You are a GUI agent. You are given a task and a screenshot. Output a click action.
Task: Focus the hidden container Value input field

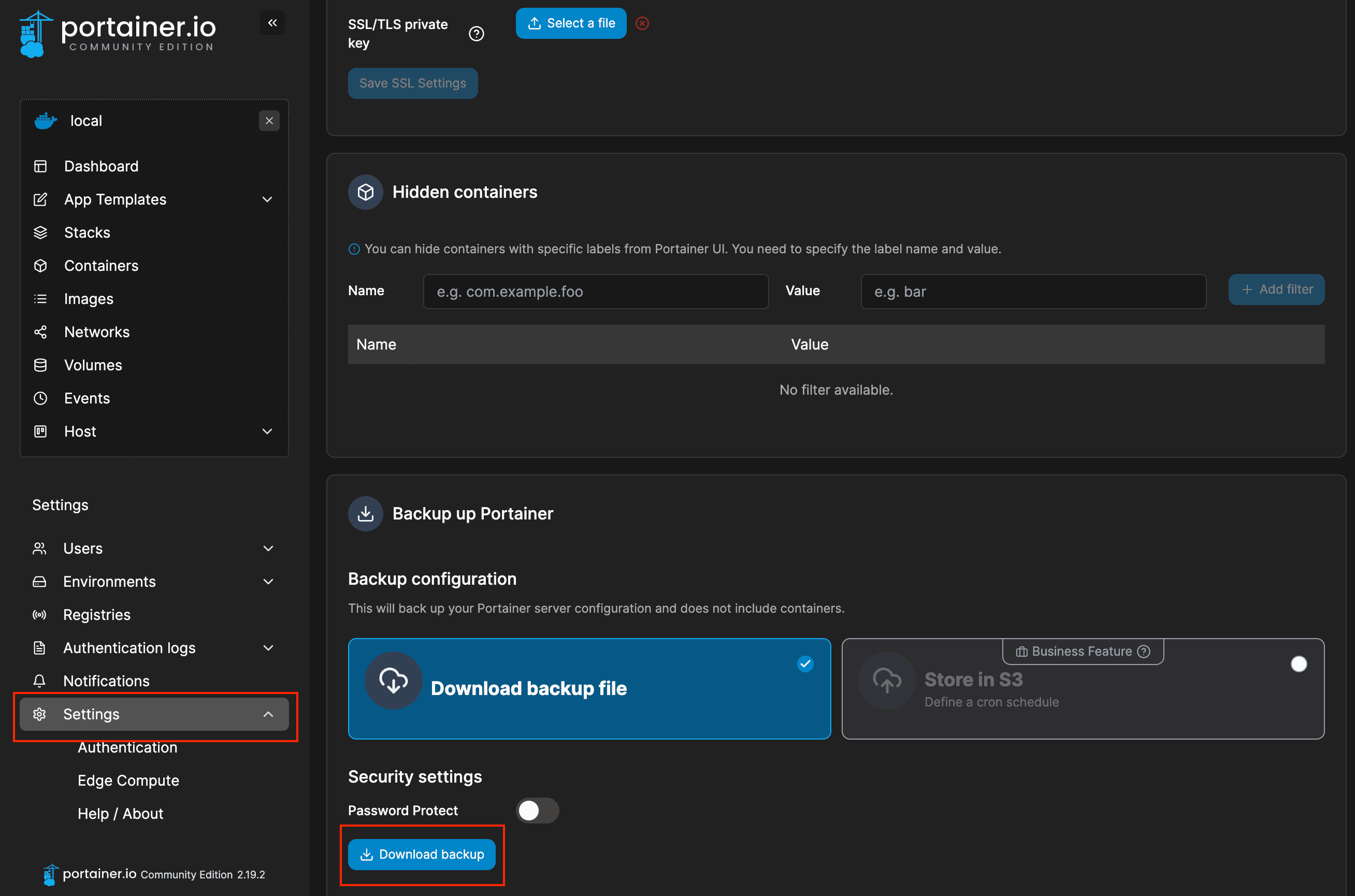1033,292
